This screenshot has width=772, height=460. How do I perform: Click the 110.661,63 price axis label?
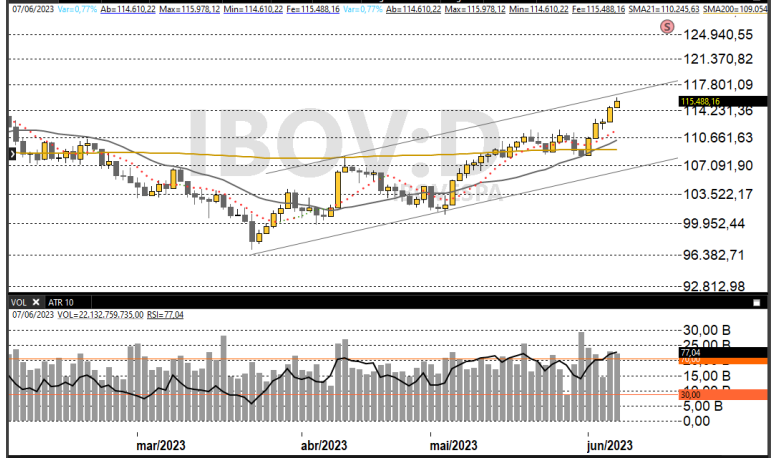(718, 137)
